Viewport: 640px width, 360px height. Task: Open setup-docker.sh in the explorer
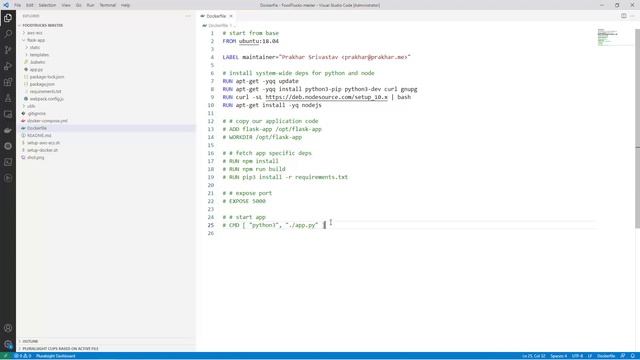[42, 150]
